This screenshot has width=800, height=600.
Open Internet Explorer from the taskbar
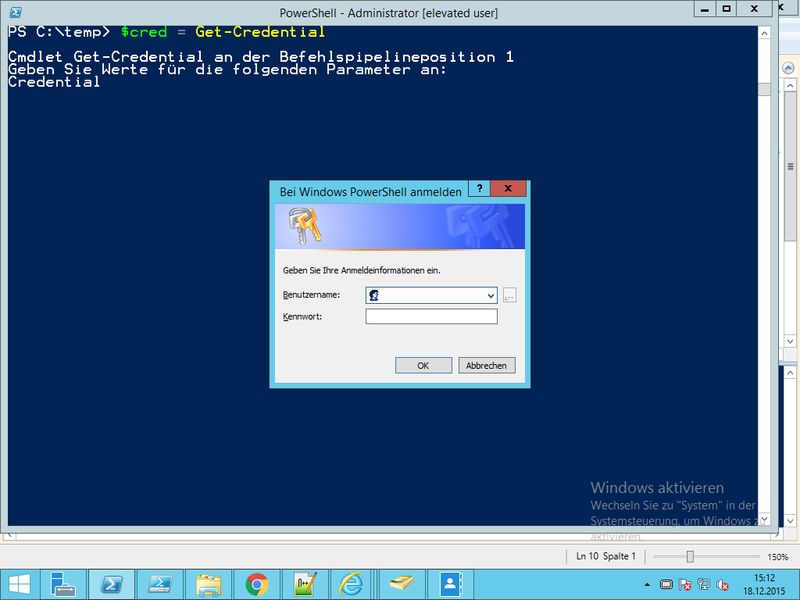tap(352, 585)
